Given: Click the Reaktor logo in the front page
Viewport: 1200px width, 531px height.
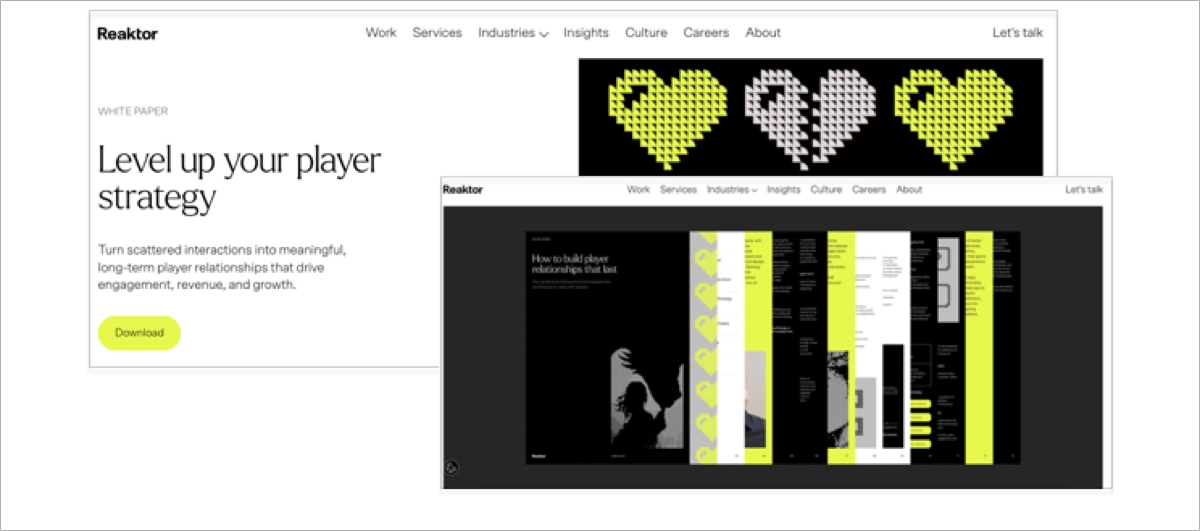Looking at the screenshot, I should point(462,189).
